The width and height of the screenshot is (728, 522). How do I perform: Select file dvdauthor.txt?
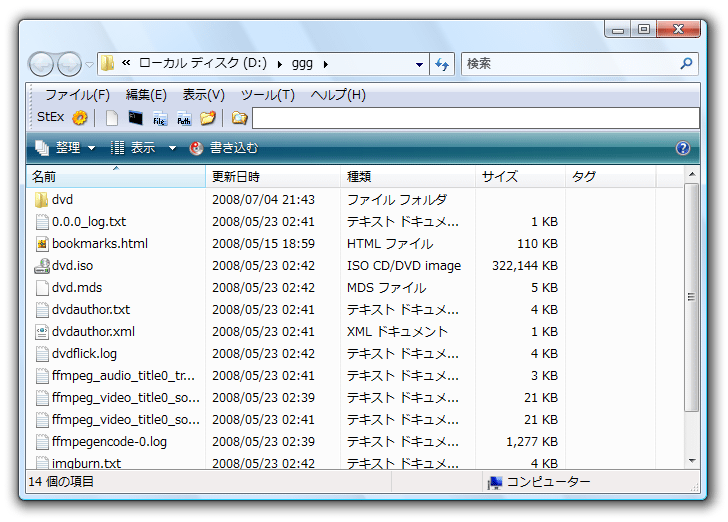[91, 309]
